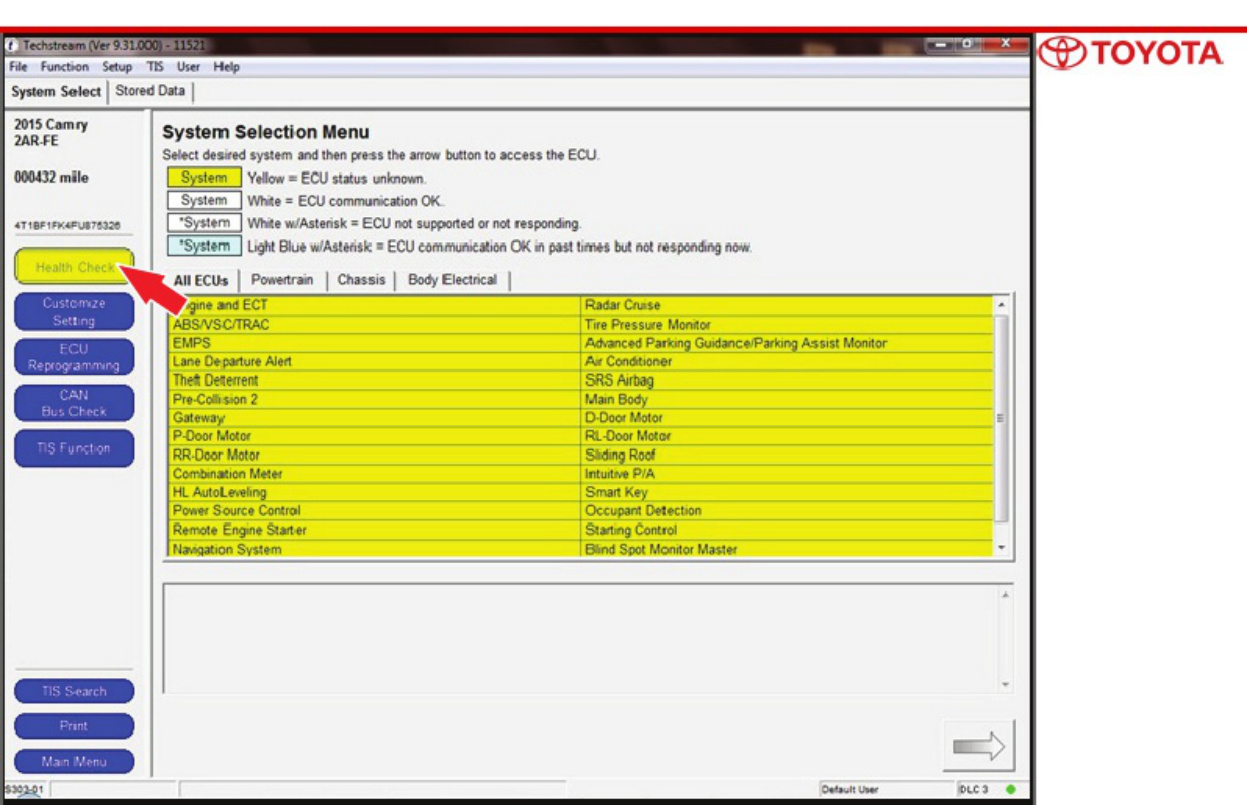Click the ECU list scroll up arrow
The image size is (1247, 805).
(x=1002, y=304)
